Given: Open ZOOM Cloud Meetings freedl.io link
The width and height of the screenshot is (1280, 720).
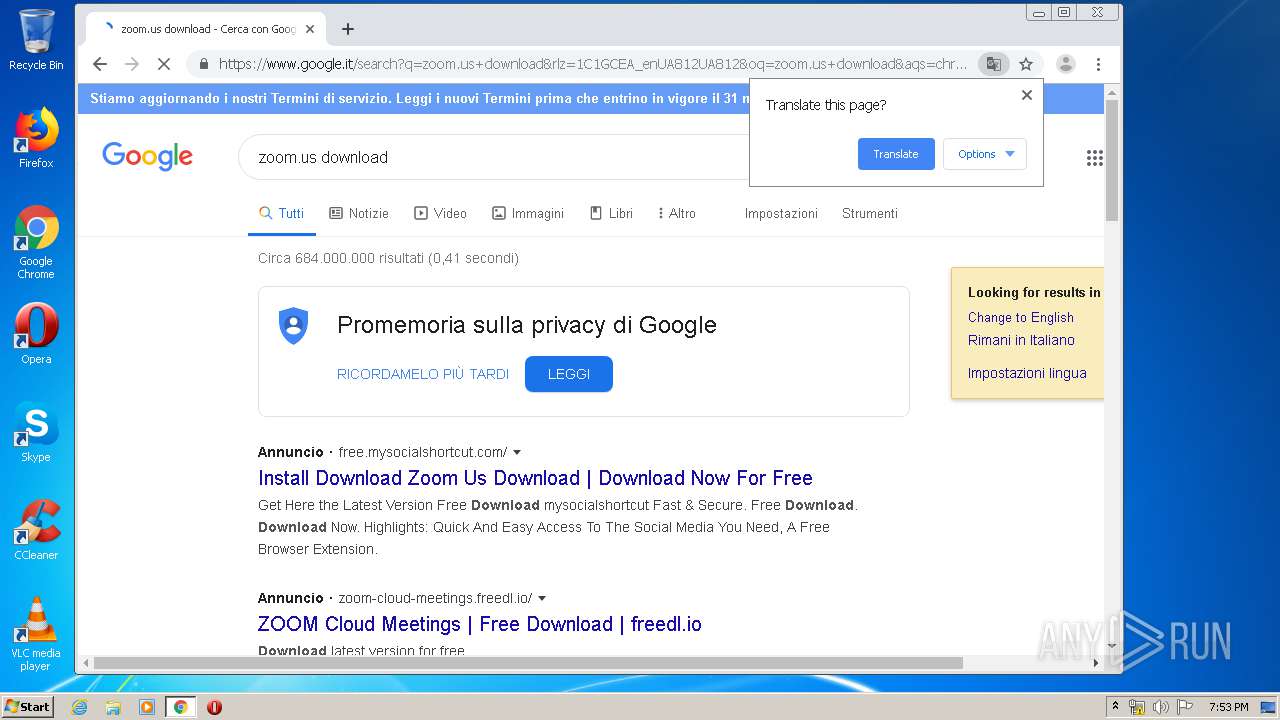Looking at the screenshot, I should click(480, 624).
